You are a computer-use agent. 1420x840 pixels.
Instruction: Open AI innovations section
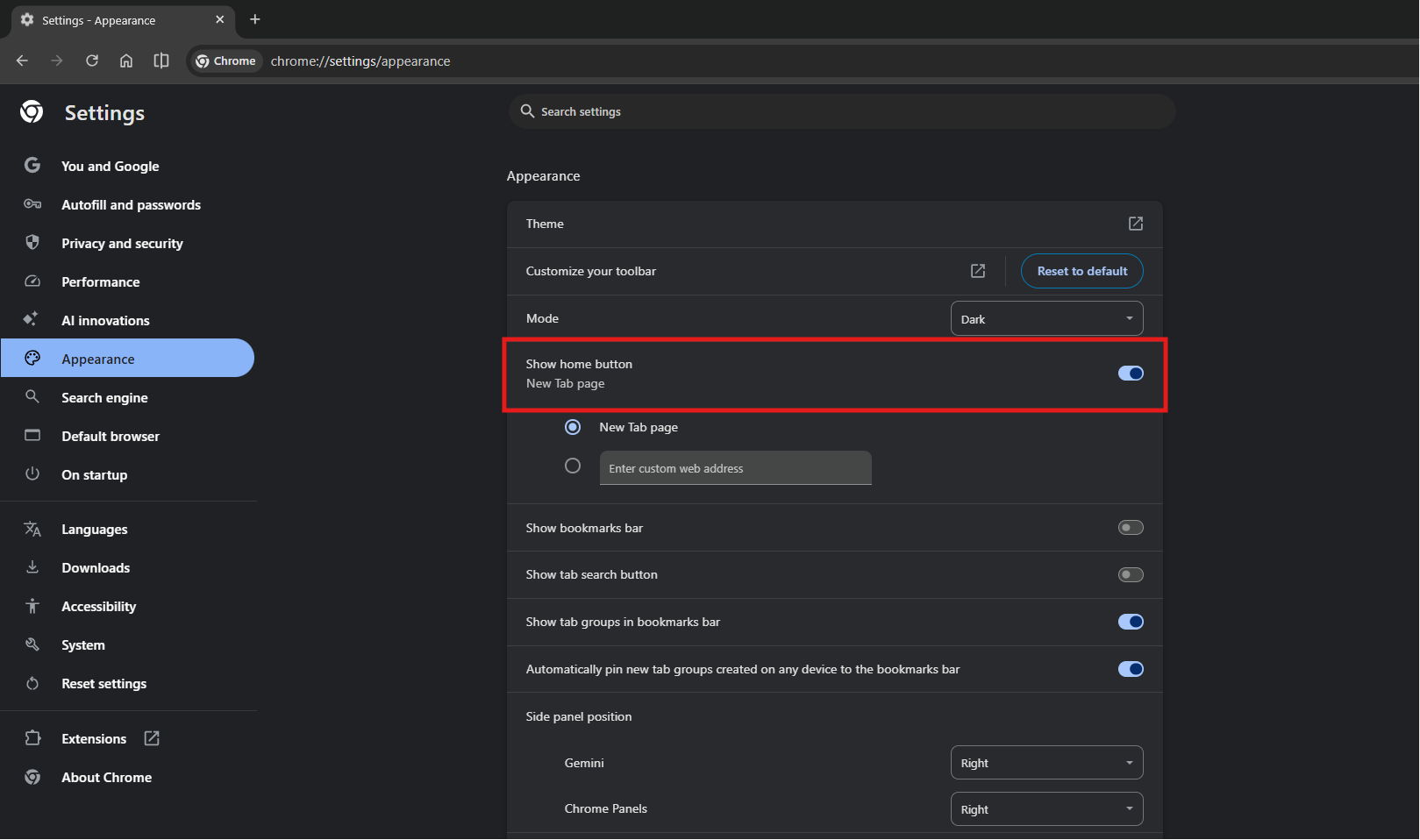(x=105, y=321)
